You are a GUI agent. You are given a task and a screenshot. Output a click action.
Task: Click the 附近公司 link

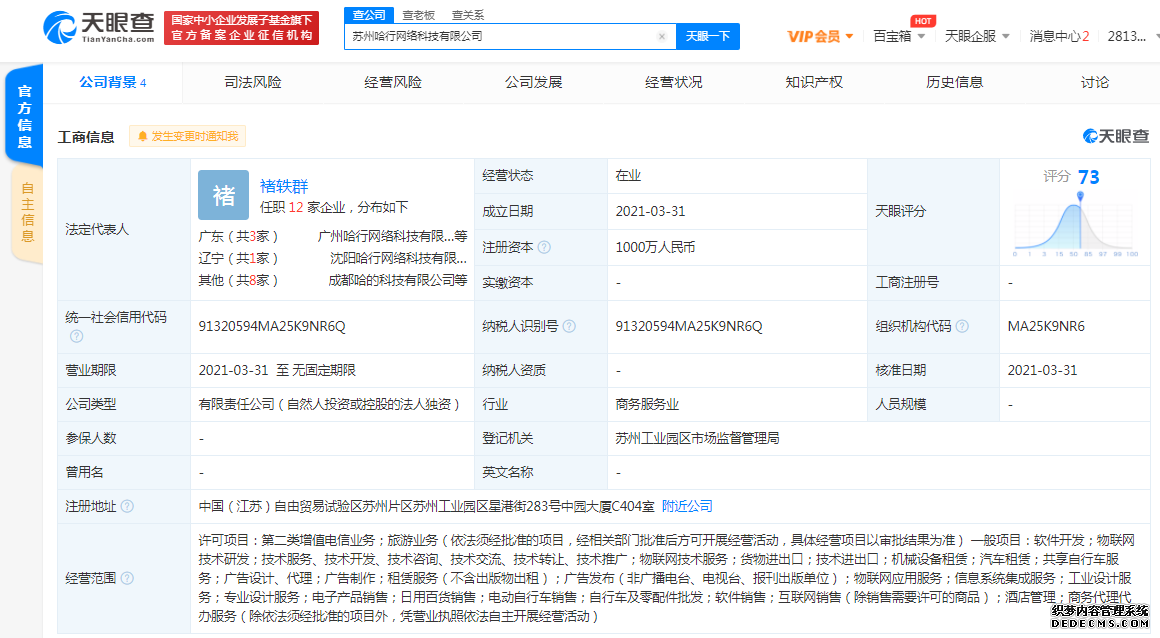coord(687,506)
